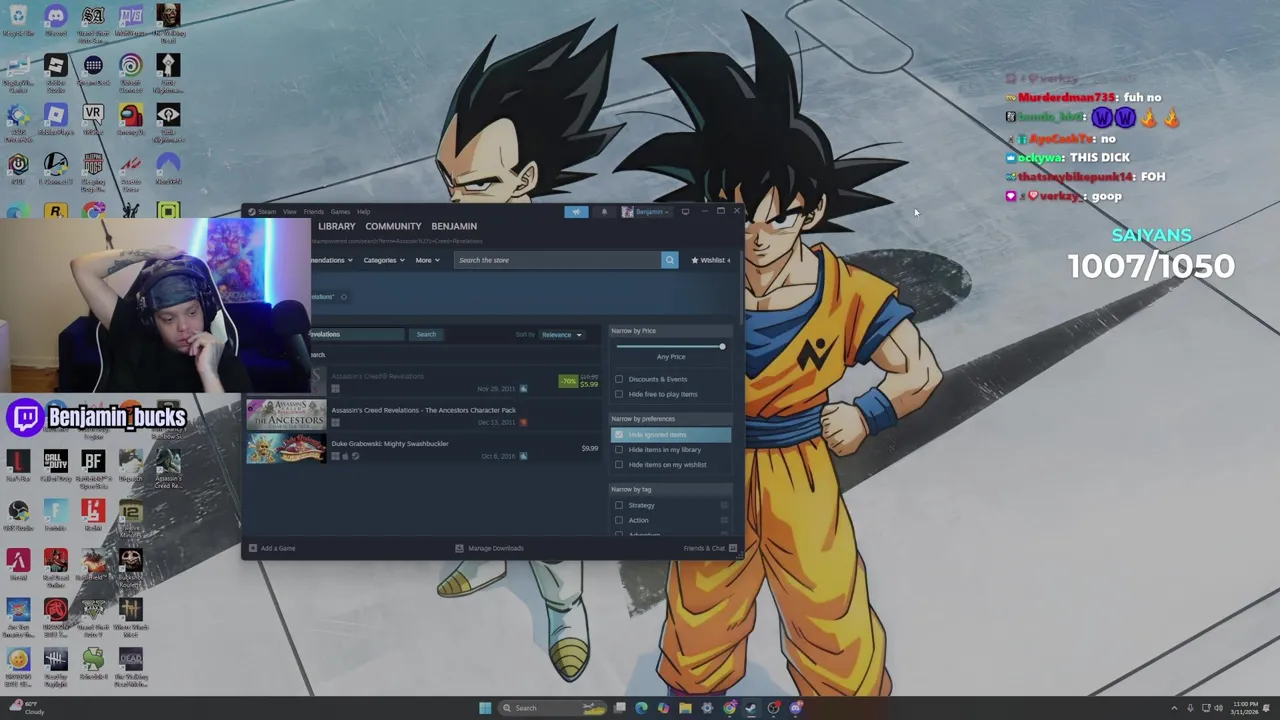Click the Search button beside the term field
Image resolution: width=1280 pixels, height=720 pixels.
point(426,335)
